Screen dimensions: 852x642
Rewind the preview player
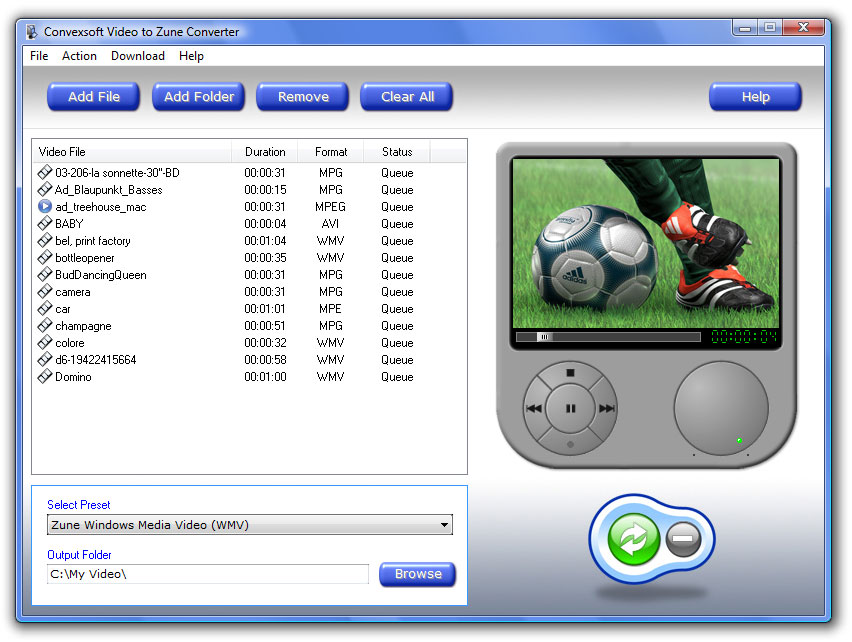tap(534, 408)
